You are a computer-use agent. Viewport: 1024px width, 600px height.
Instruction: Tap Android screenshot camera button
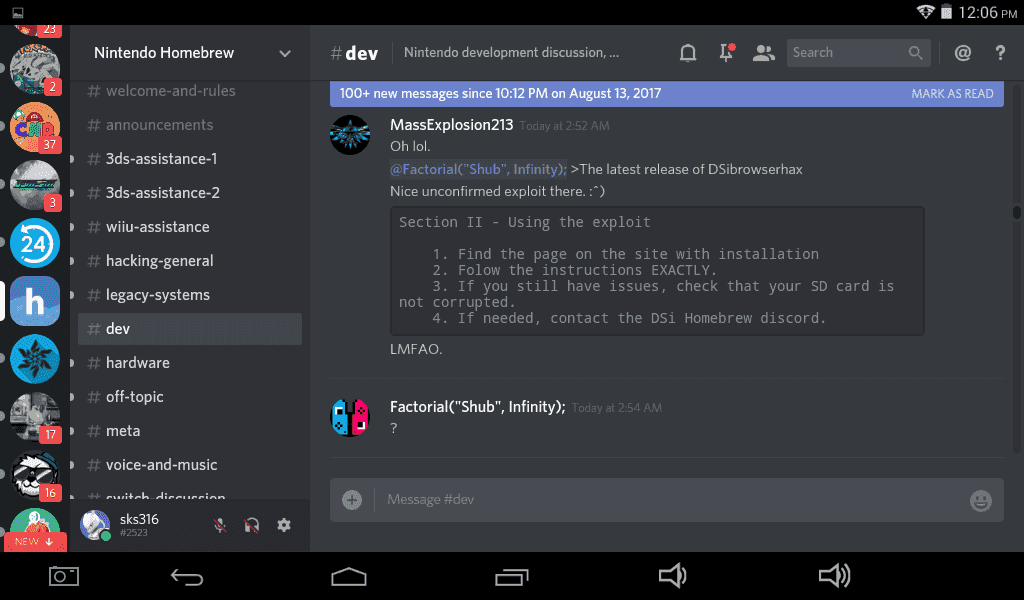(x=64, y=576)
